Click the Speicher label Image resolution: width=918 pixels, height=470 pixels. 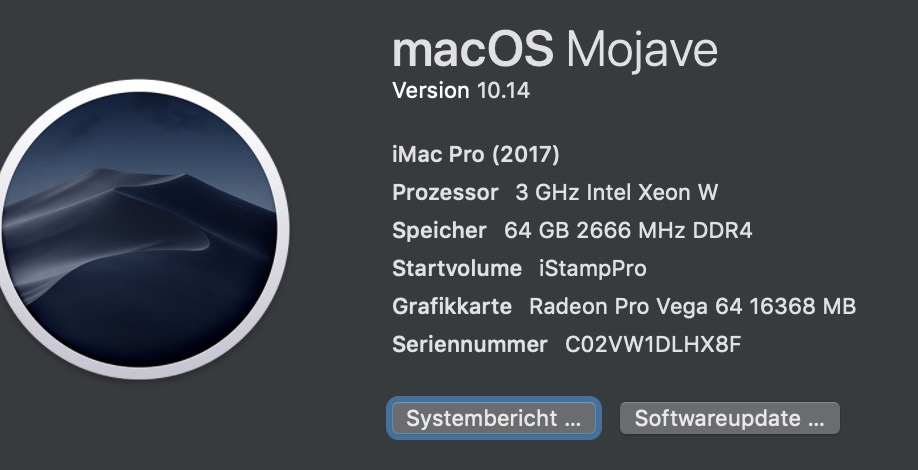pyautogui.click(x=439, y=231)
